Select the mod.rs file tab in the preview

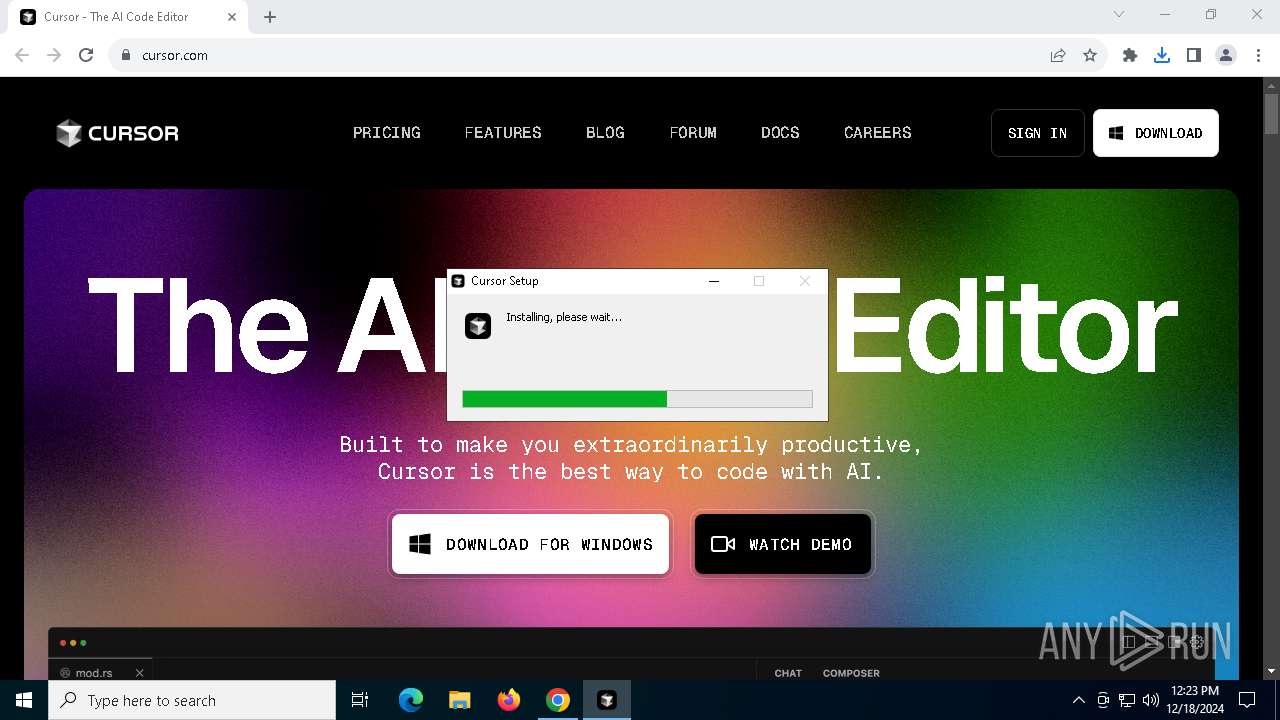[x=94, y=673]
